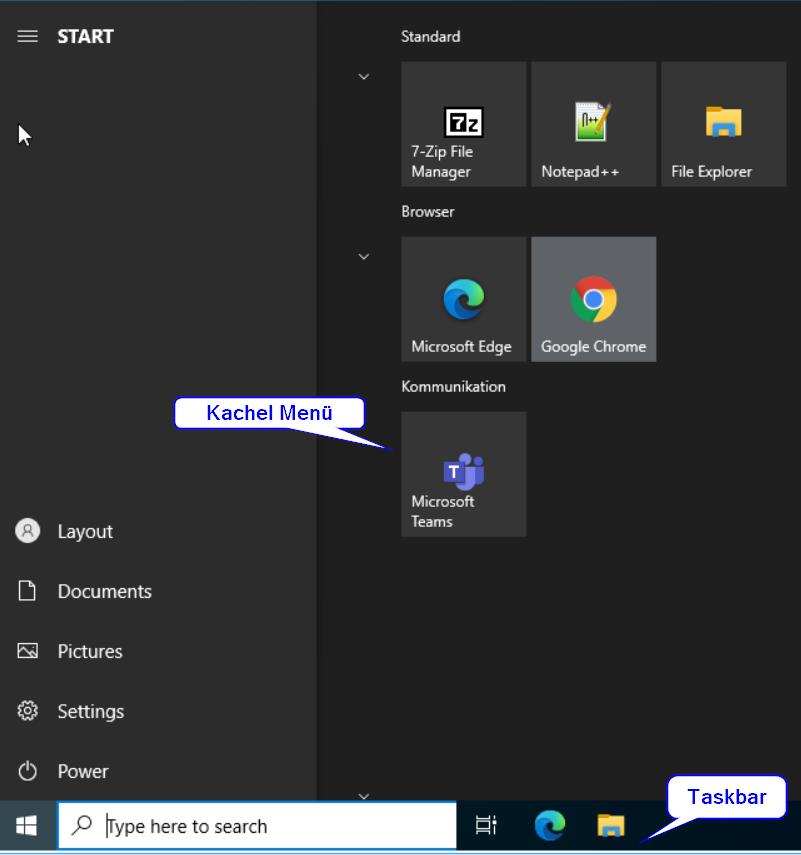Image resolution: width=801 pixels, height=855 pixels.
Task: Launch Microsoft Edge from the taskbar
Action: tap(550, 826)
